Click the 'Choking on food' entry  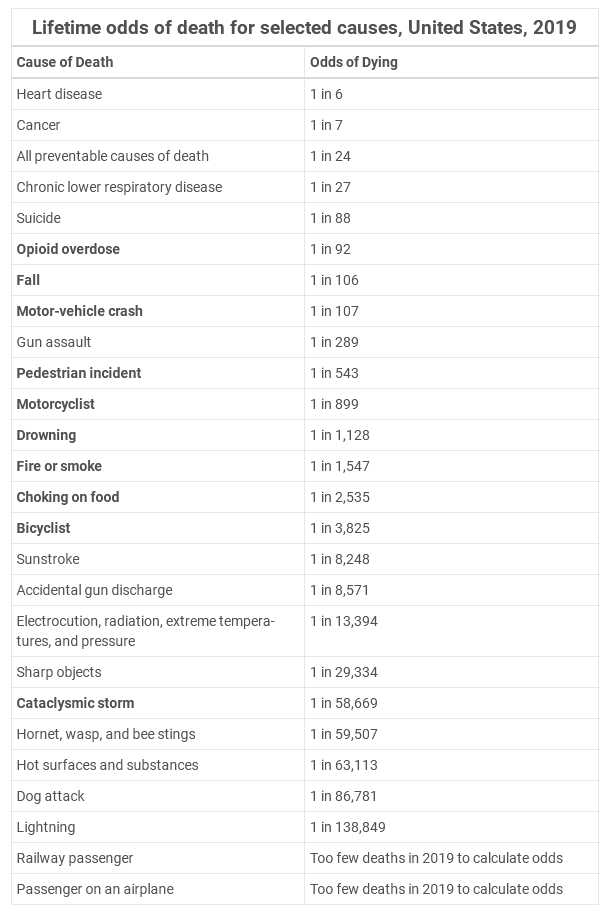coord(68,497)
